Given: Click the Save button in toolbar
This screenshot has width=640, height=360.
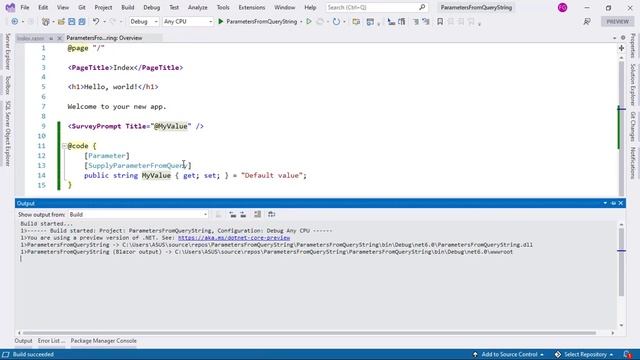Looking at the screenshot, I should (x=71, y=22).
